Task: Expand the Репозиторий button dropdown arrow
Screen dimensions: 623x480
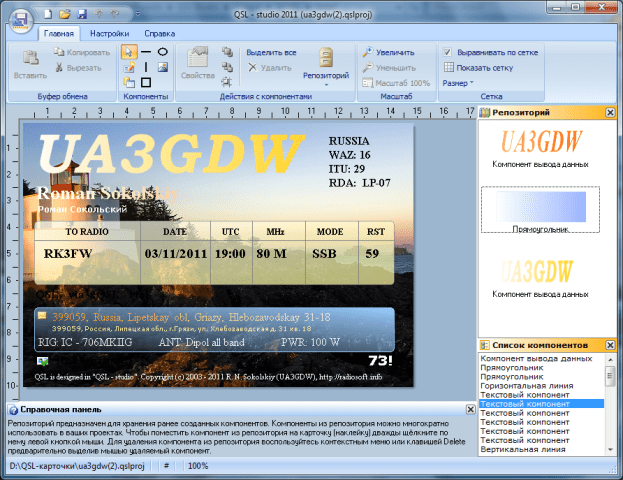Action: tap(326, 85)
